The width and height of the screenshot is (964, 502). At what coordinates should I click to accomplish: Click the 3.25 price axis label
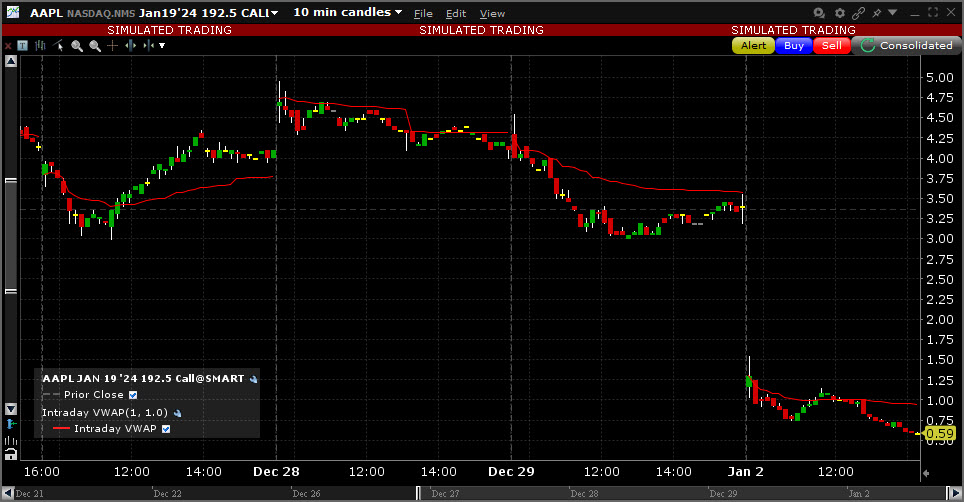click(x=939, y=219)
